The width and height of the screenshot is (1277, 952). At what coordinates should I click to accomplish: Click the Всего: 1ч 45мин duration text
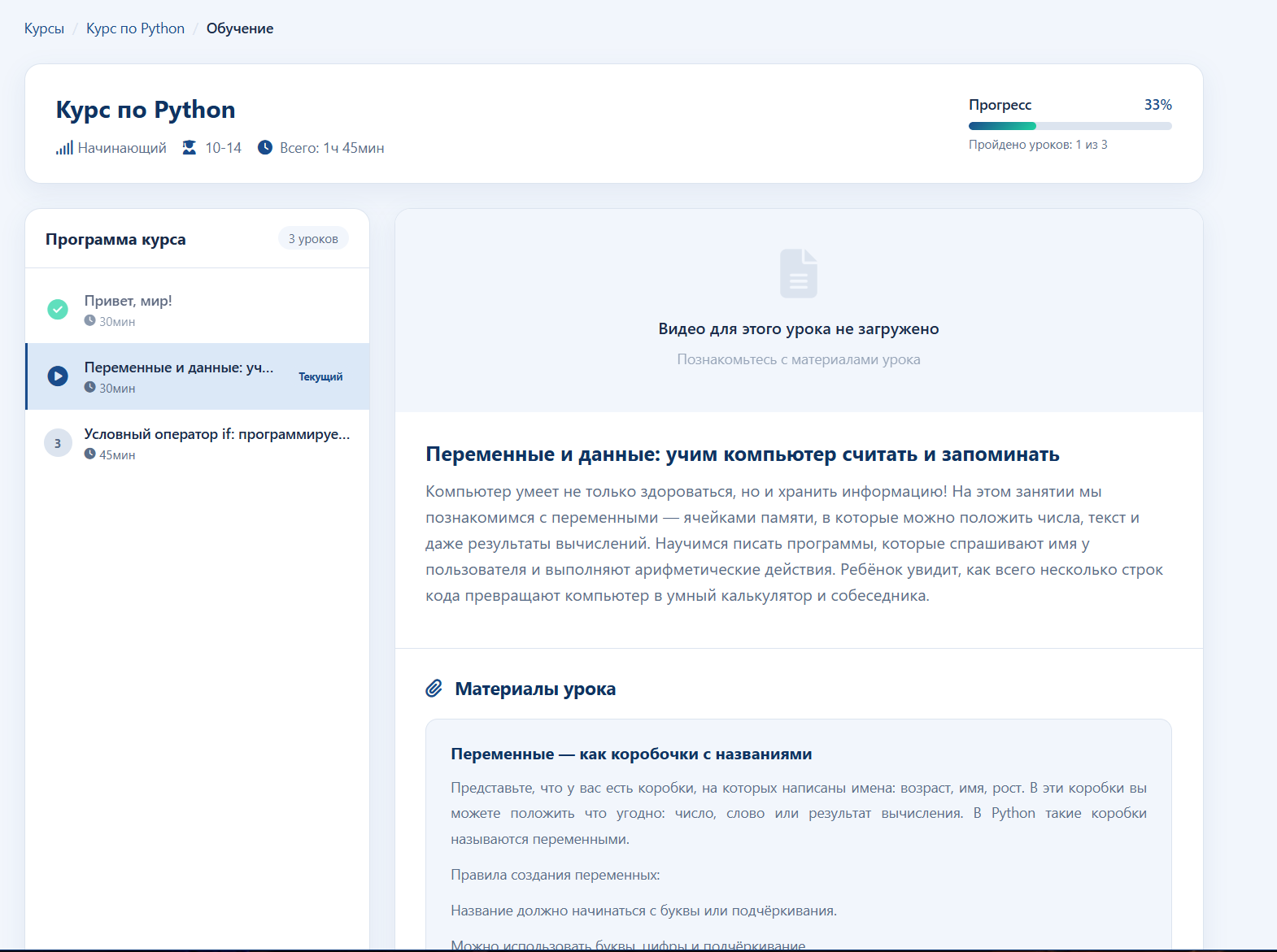point(332,148)
